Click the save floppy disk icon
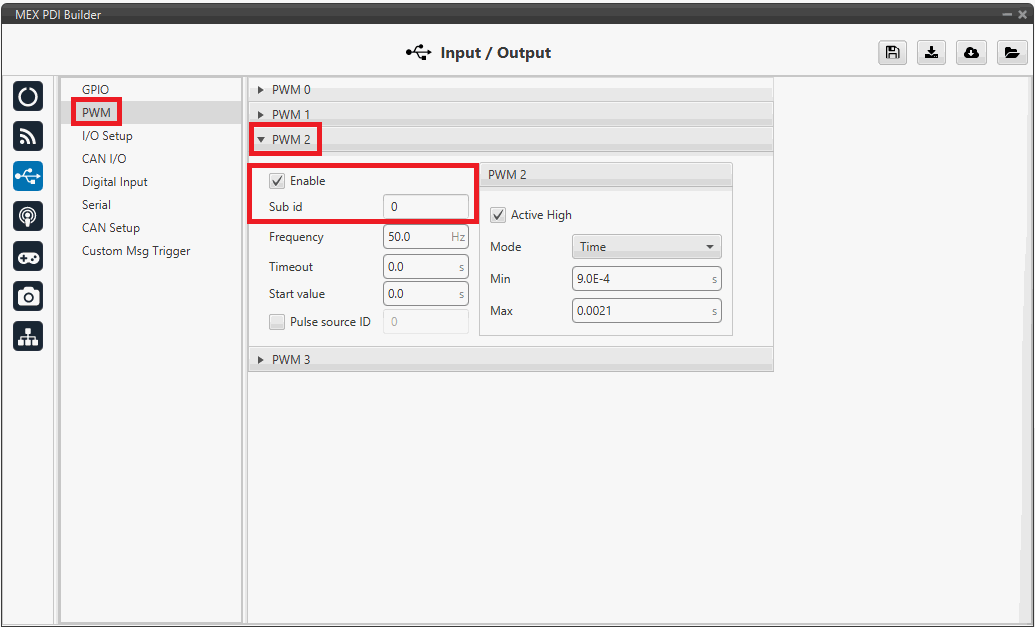 click(x=892, y=53)
